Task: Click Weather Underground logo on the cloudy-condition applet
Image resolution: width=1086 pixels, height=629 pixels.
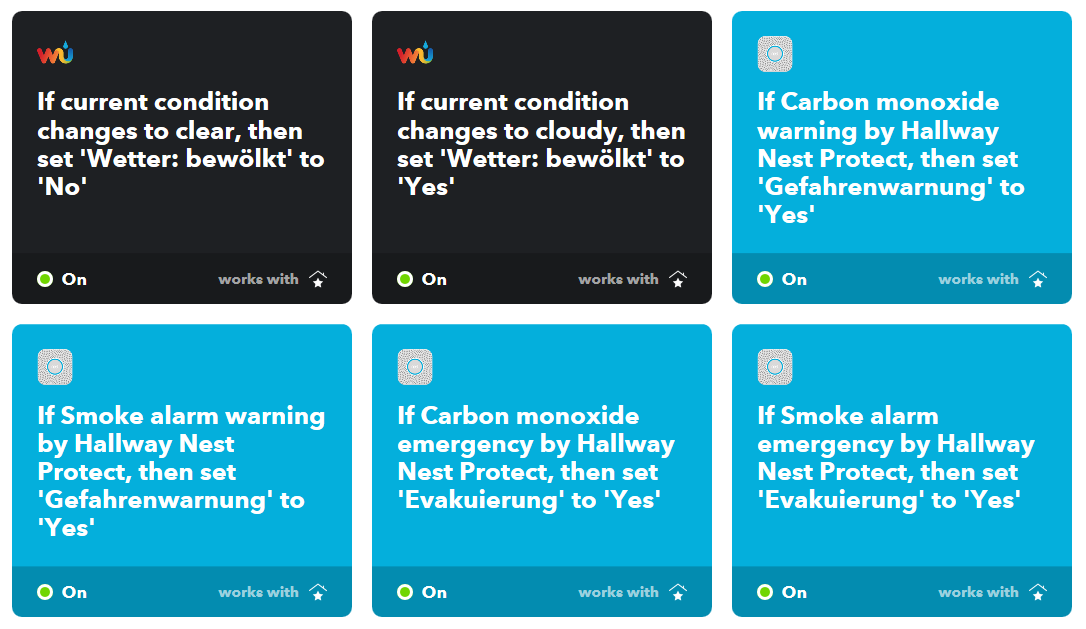Action: pyautogui.click(x=415, y=54)
